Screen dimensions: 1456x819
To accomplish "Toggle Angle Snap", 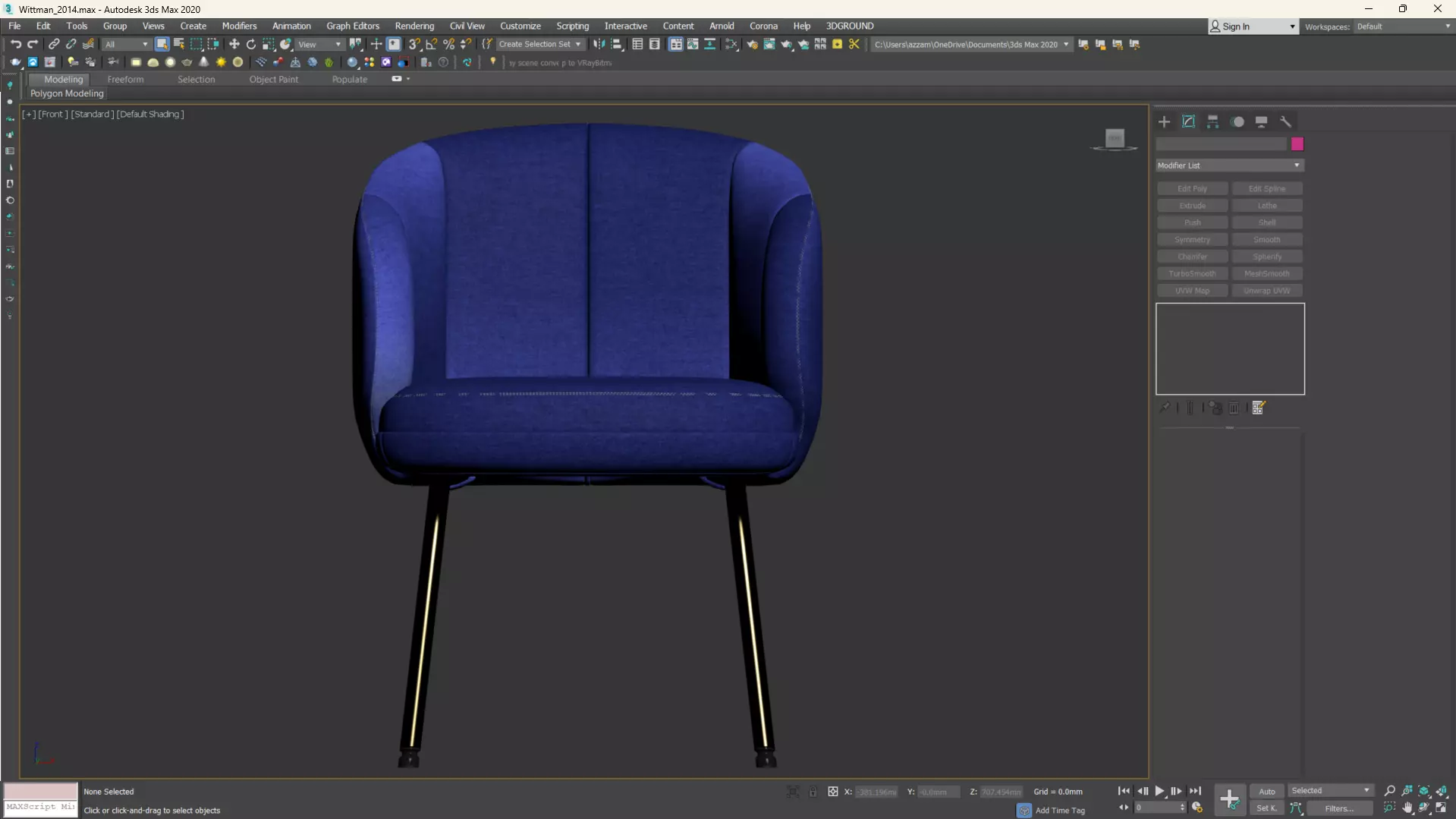I will click(432, 44).
